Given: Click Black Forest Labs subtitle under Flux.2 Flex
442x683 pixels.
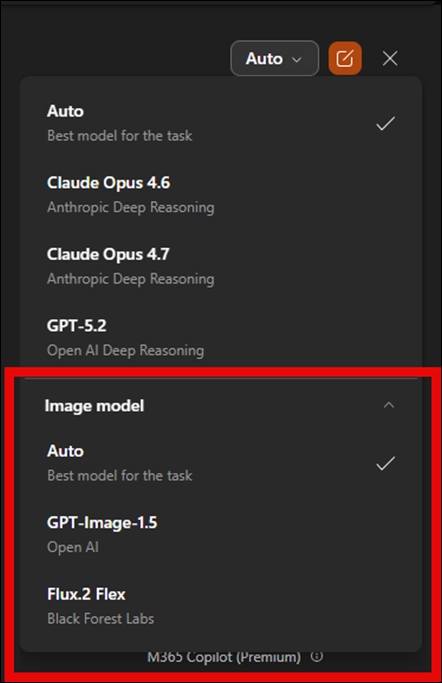Looking at the screenshot, I should click(x=101, y=619).
